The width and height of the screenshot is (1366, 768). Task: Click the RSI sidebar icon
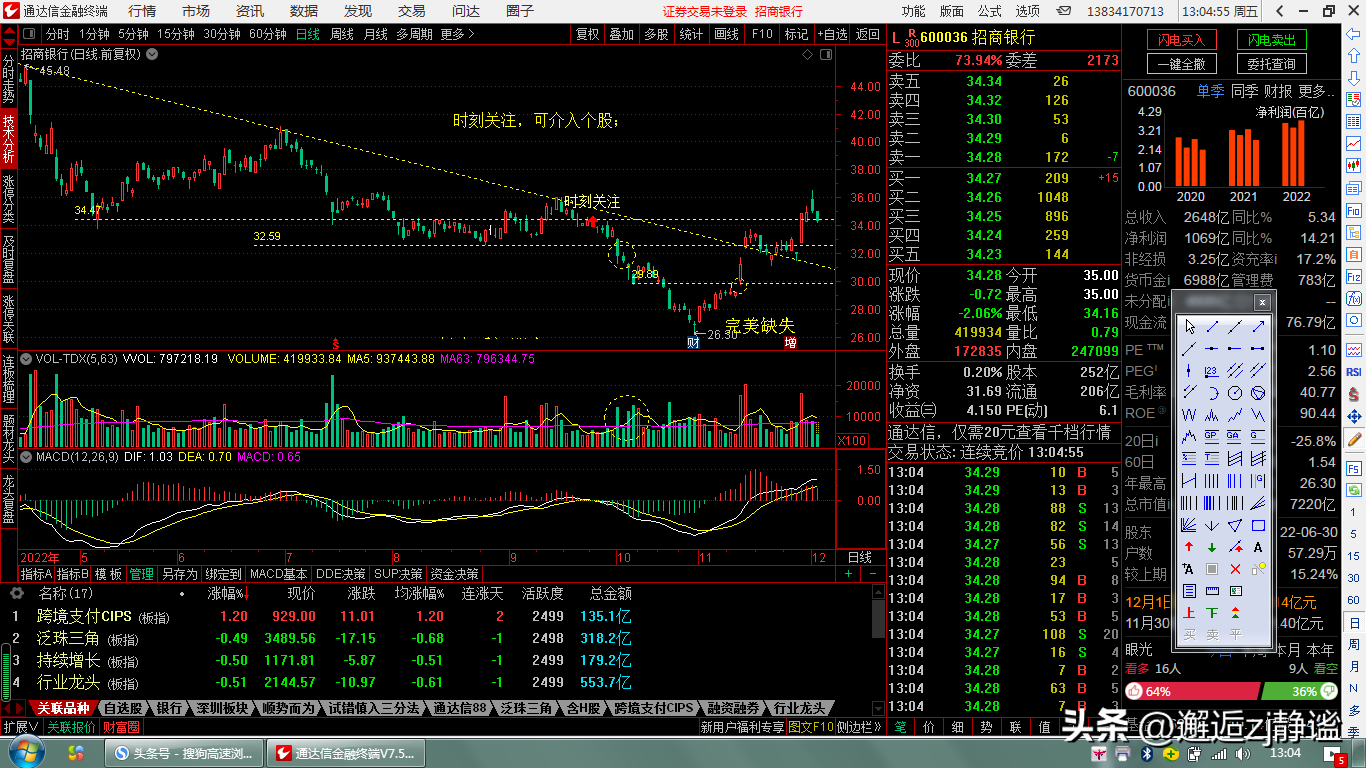point(1354,371)
